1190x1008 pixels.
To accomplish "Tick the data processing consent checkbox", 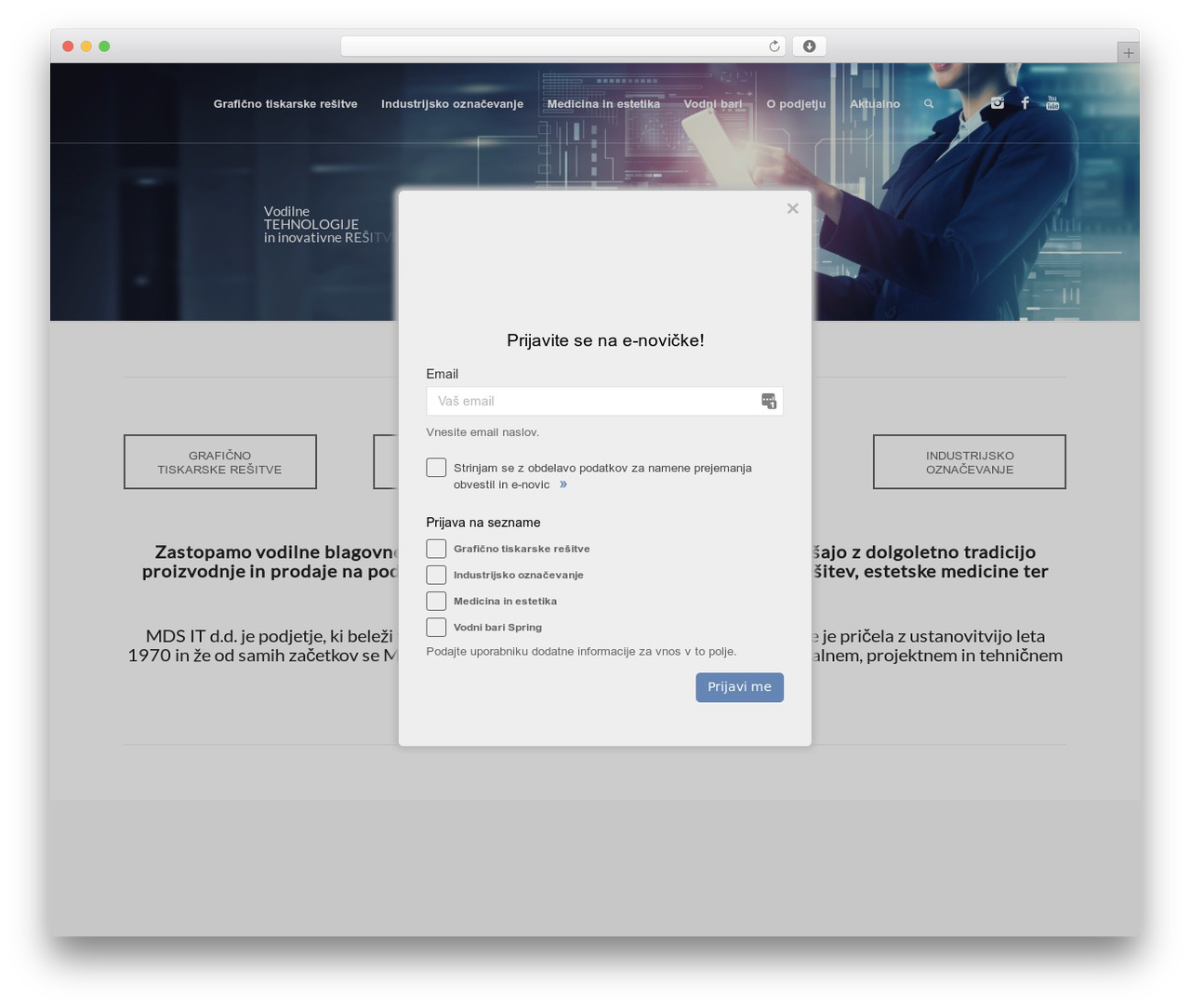I will (x=436, y=468).
